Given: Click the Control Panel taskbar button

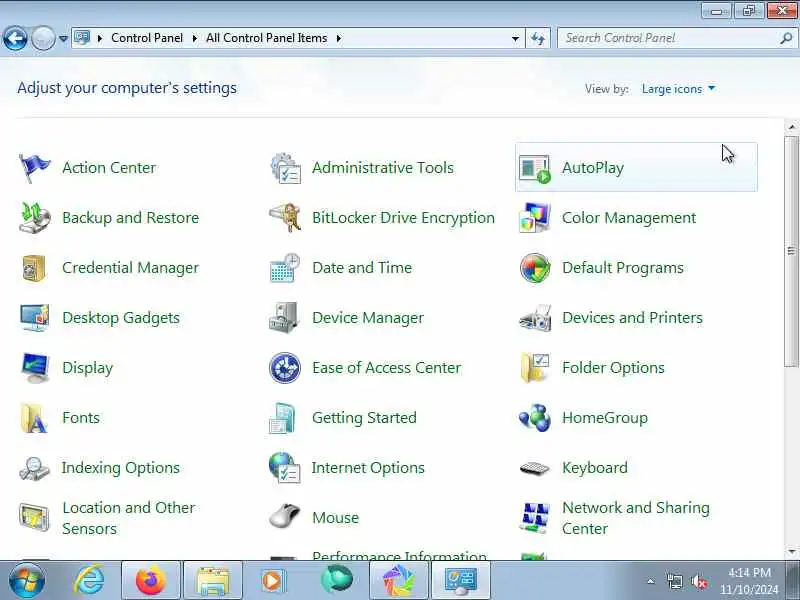Looking at the screenshot, I should [461, 581].
